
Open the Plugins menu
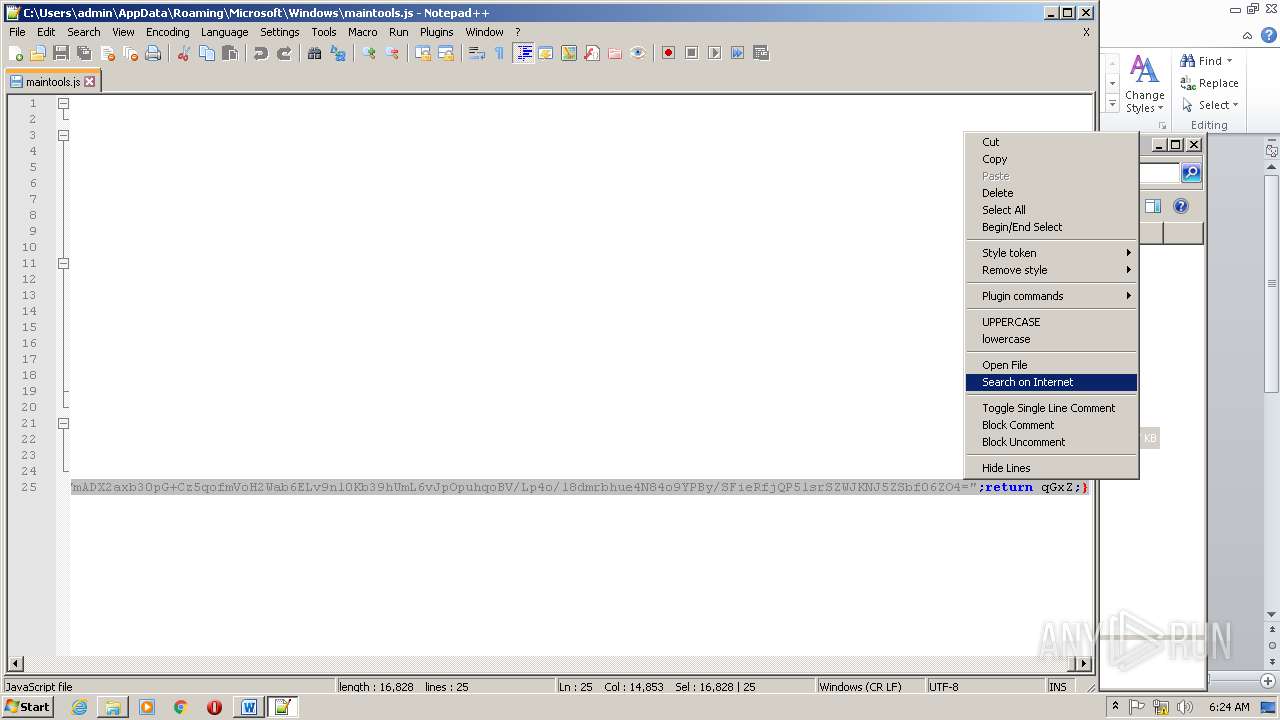[x=436, y=32]
